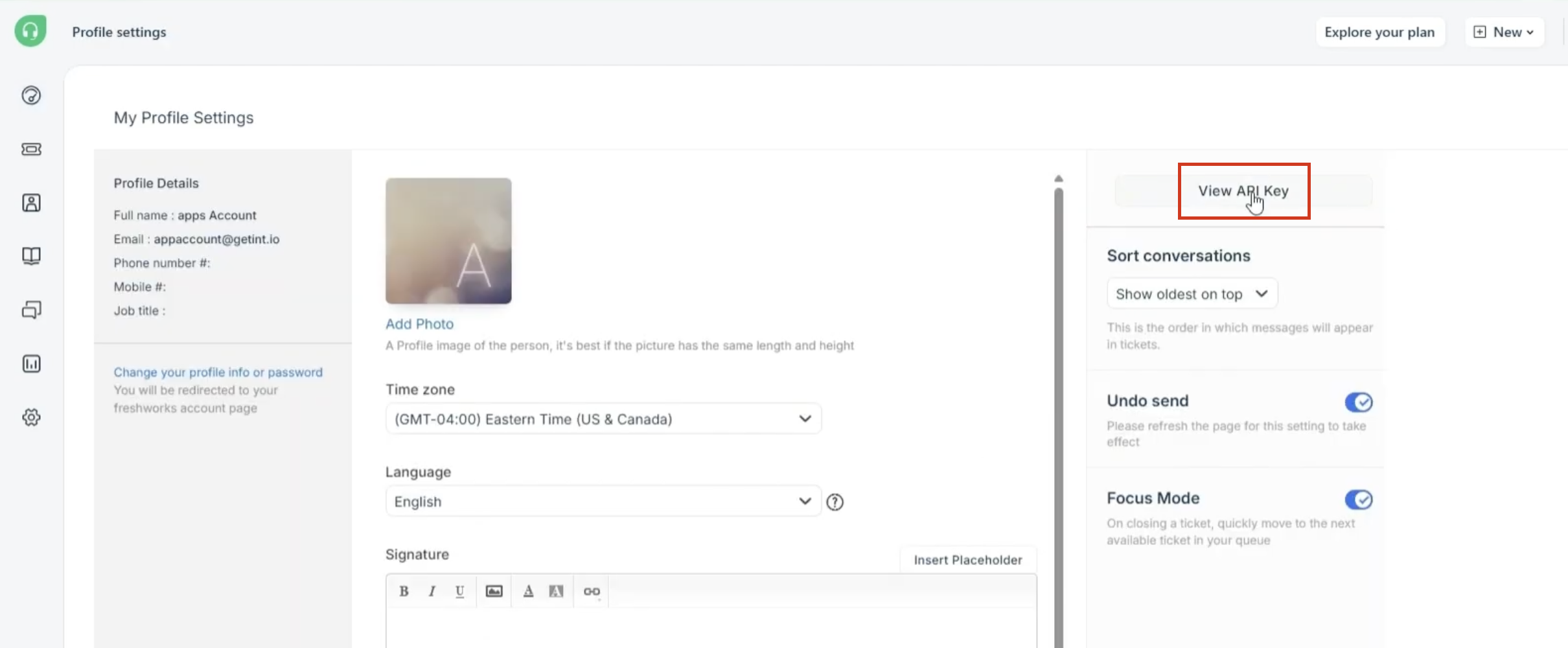Click into the signature text area

(711, 627)
